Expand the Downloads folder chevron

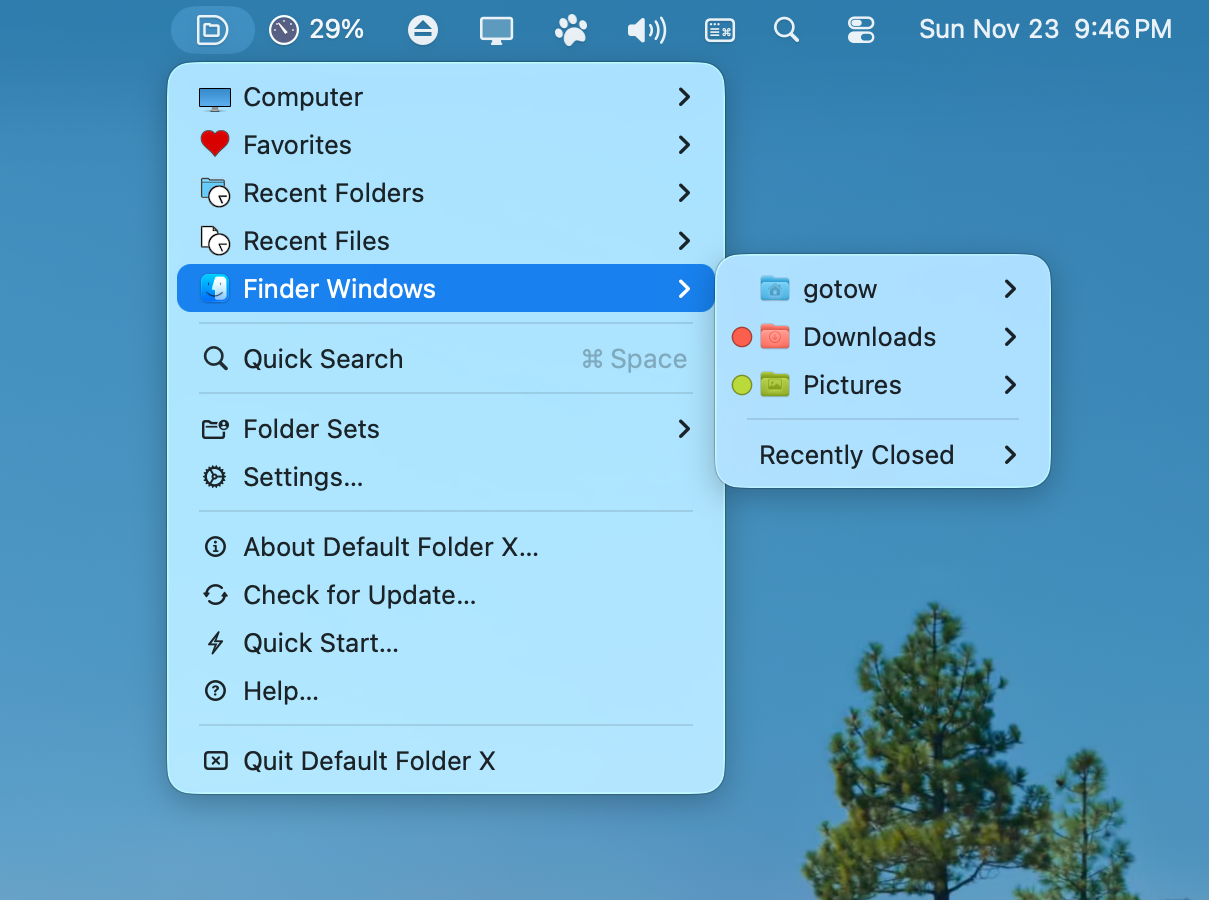pos(1010,337)
